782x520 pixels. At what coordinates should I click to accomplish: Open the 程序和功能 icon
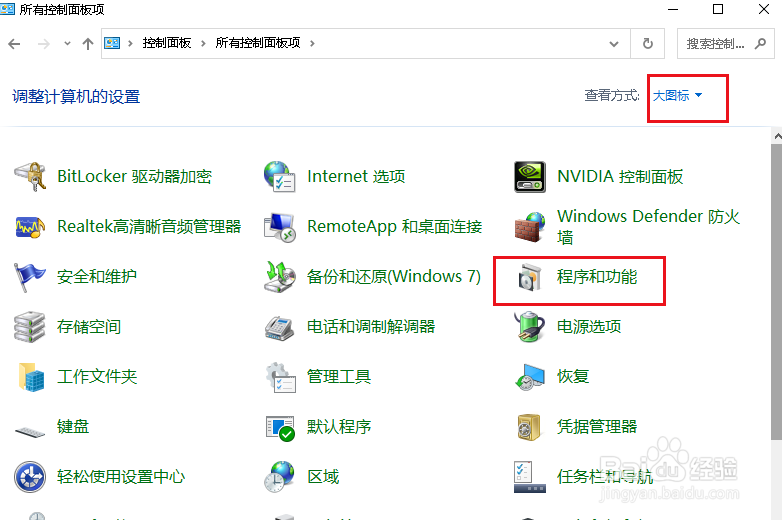pos(530,277)
